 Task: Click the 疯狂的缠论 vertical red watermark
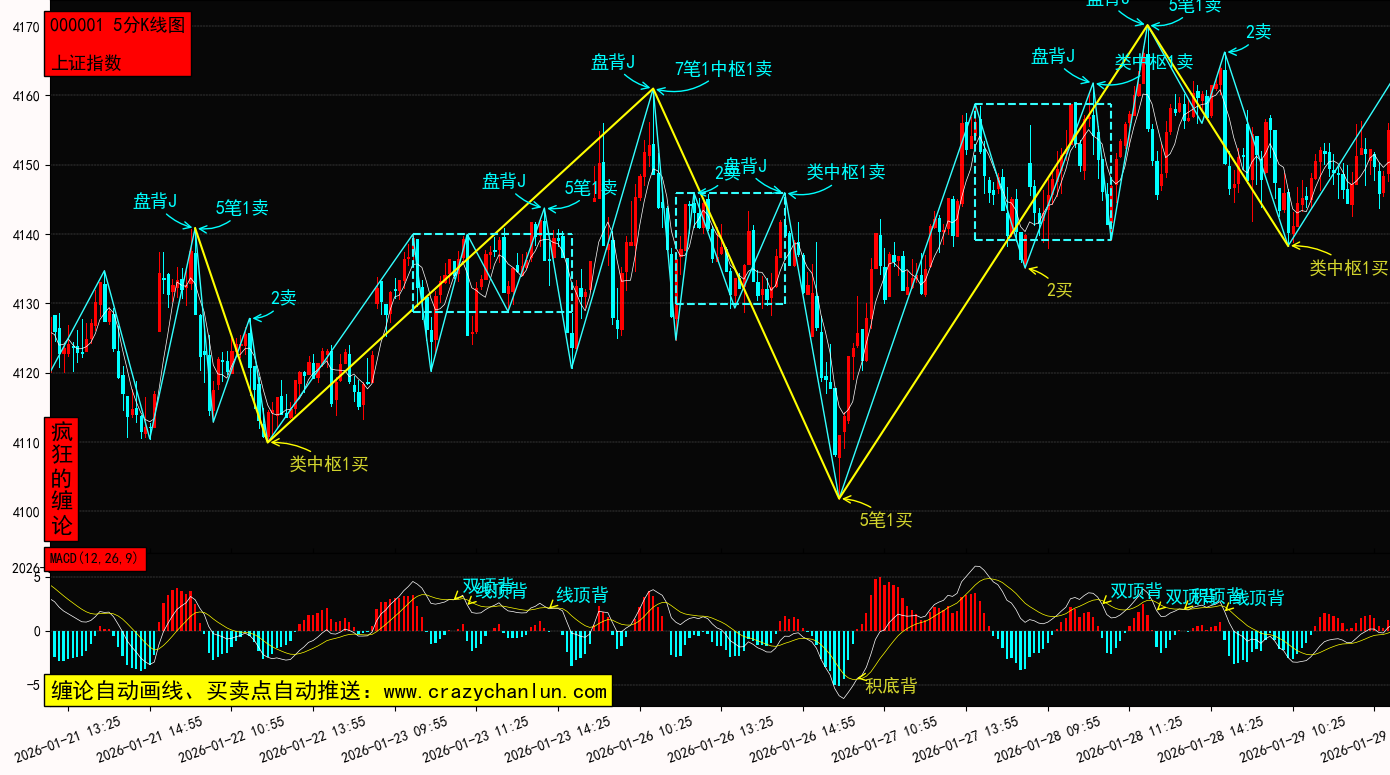point(62,479)
